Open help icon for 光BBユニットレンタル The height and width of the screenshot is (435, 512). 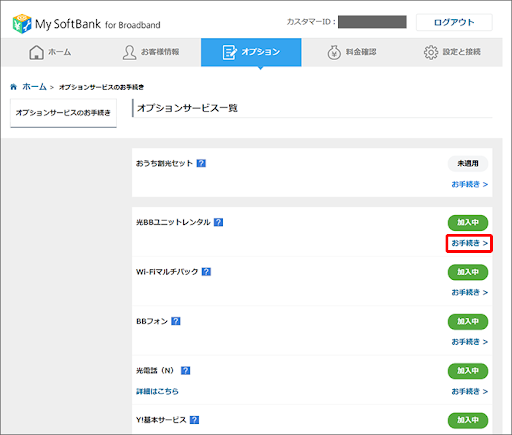[x=218, y=222]
